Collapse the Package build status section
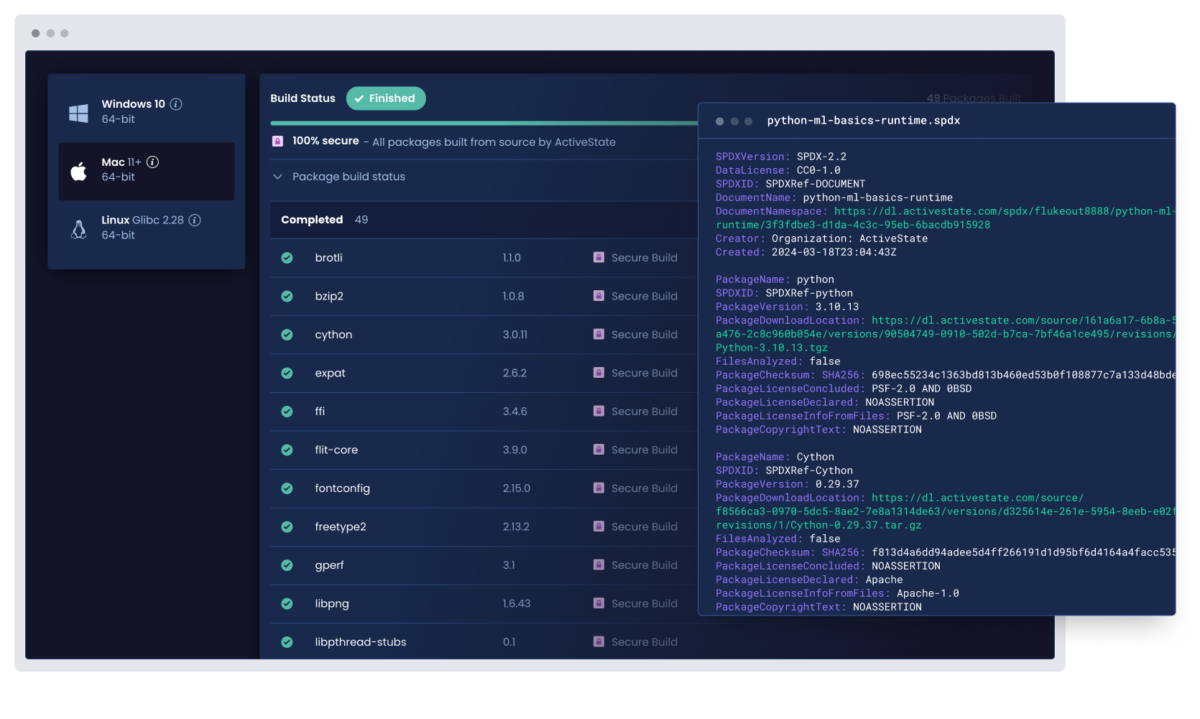Viewport: 1200px width, 719px height. pyautogui.click(x=277, y=177)
